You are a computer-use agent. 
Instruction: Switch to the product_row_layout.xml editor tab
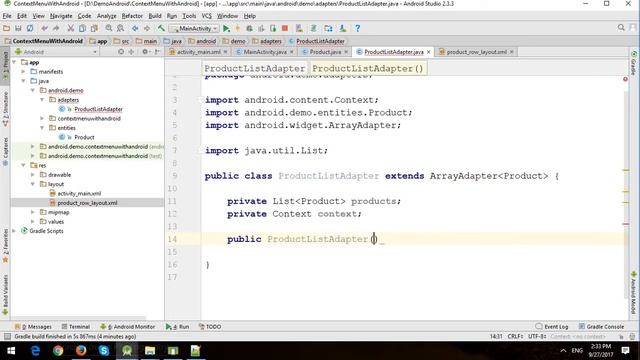(x=476, y=52)
